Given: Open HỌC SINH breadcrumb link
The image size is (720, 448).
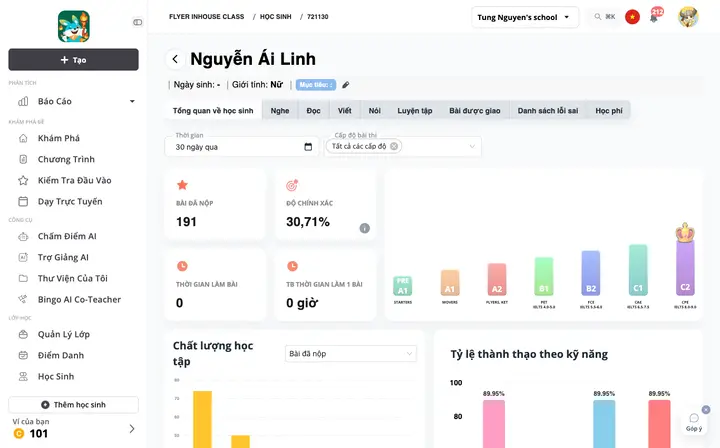Looking at the screenshot, I should click(x=276, y=17).
